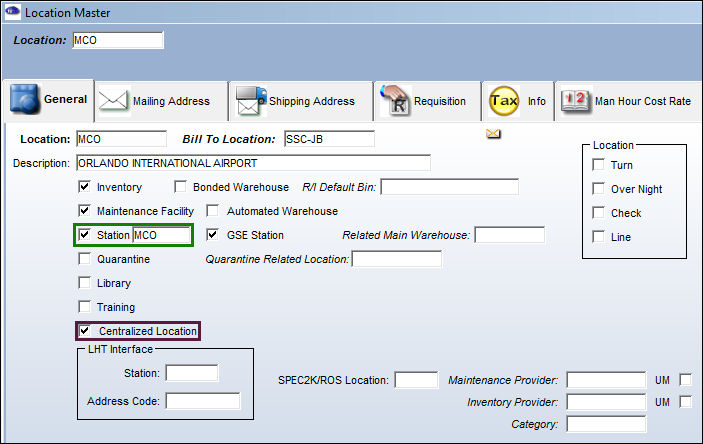Image resolution: width=703 pixels, height=444 pixels.
Task: Tick the UM checkbox beside Inventory Provider
Action: click(x=686, y=402)
